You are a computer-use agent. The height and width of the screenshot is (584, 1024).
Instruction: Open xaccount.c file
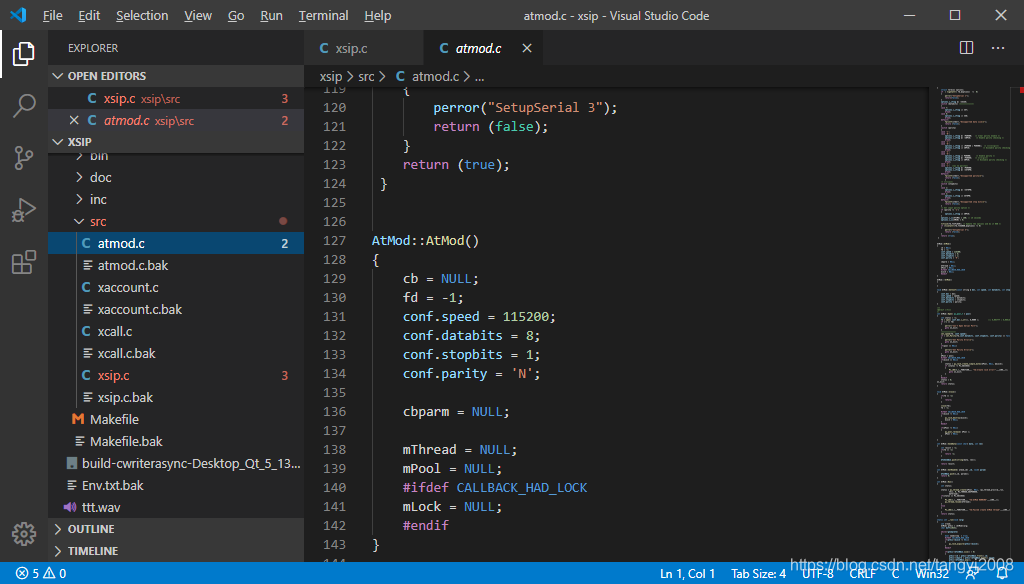point(176,287)
